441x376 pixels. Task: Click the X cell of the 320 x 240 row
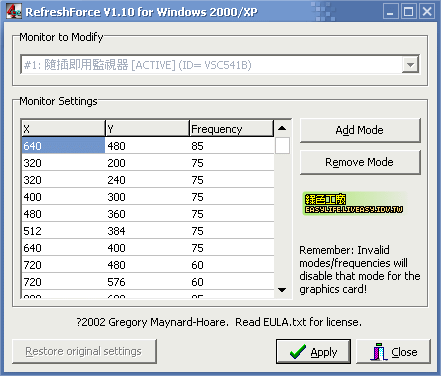pyautogui.click(x=63, y=180)
